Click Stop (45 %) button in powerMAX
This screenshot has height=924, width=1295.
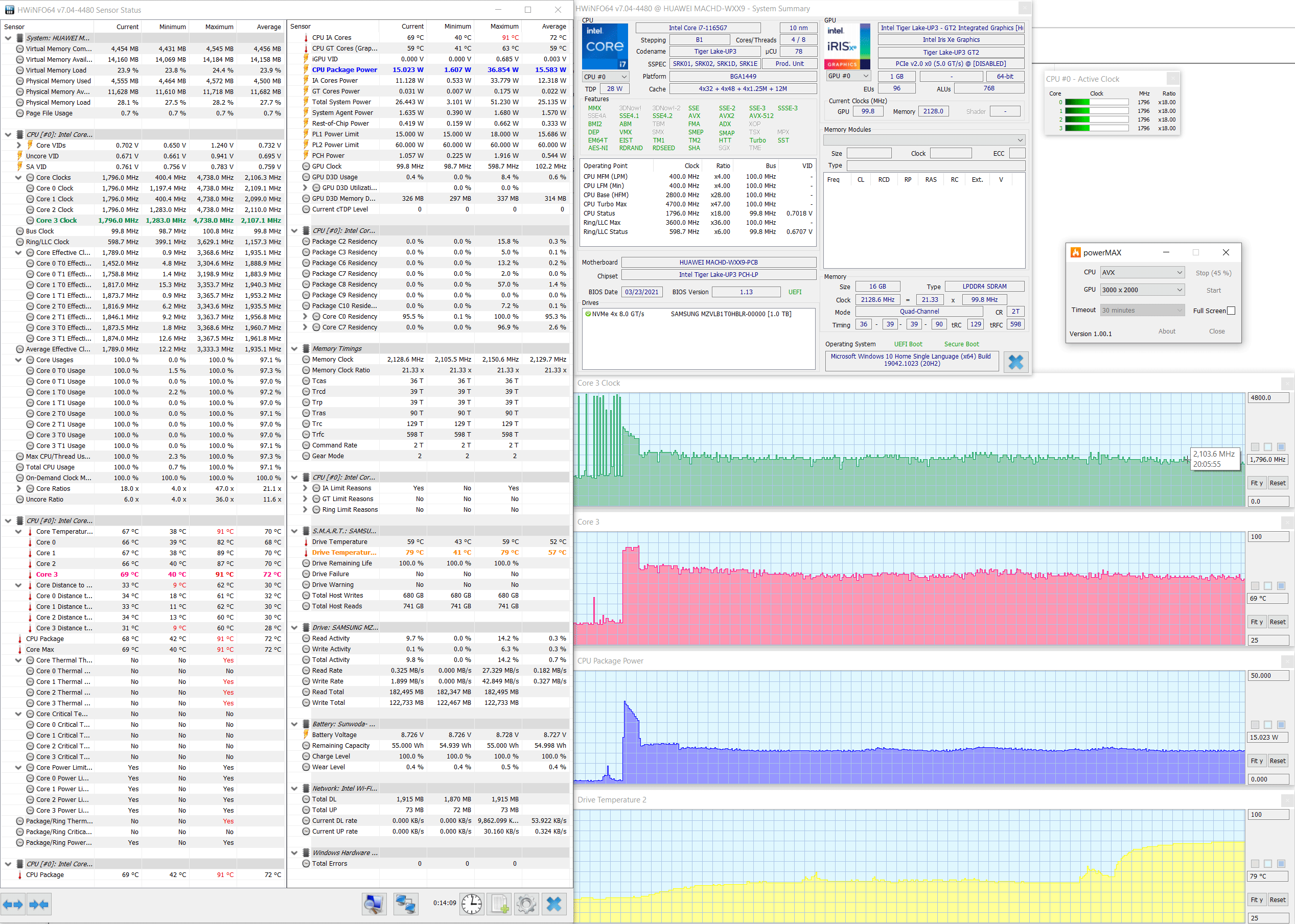click(1213, 273)
